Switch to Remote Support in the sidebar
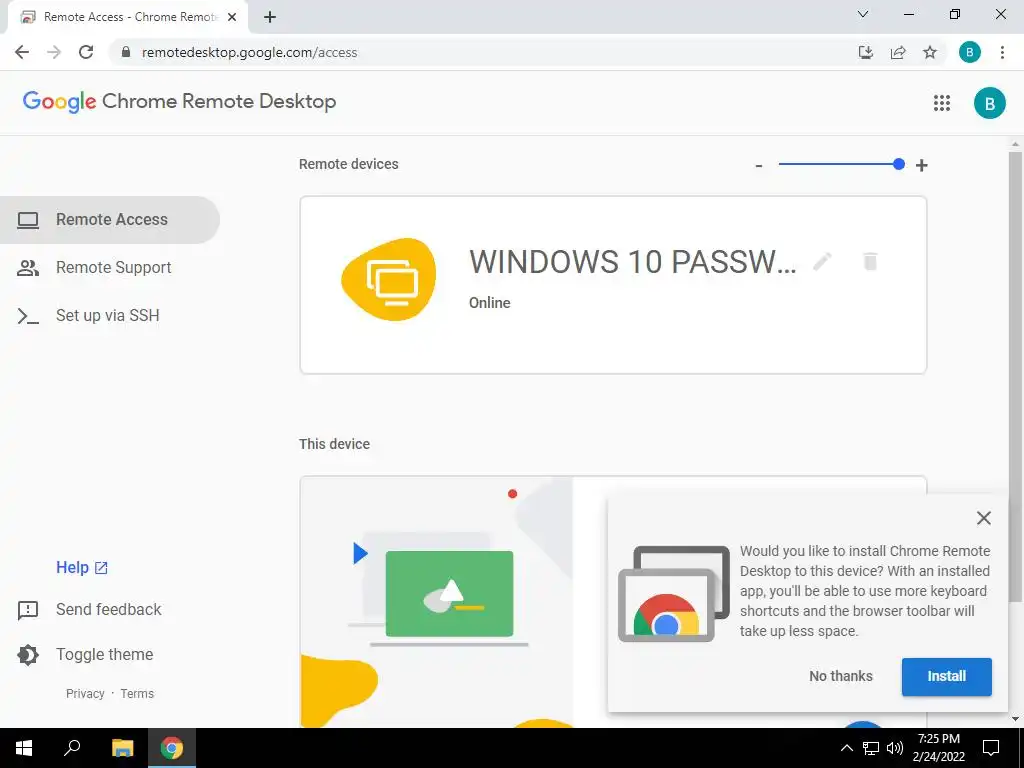The image size is (1024, 768). point(110,268)
